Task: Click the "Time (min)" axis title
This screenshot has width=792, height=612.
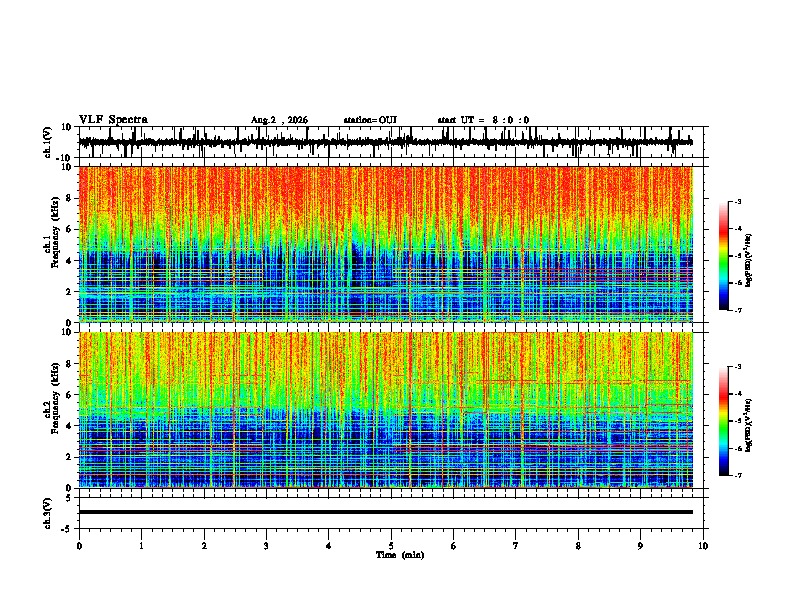Action: (400, 555)
